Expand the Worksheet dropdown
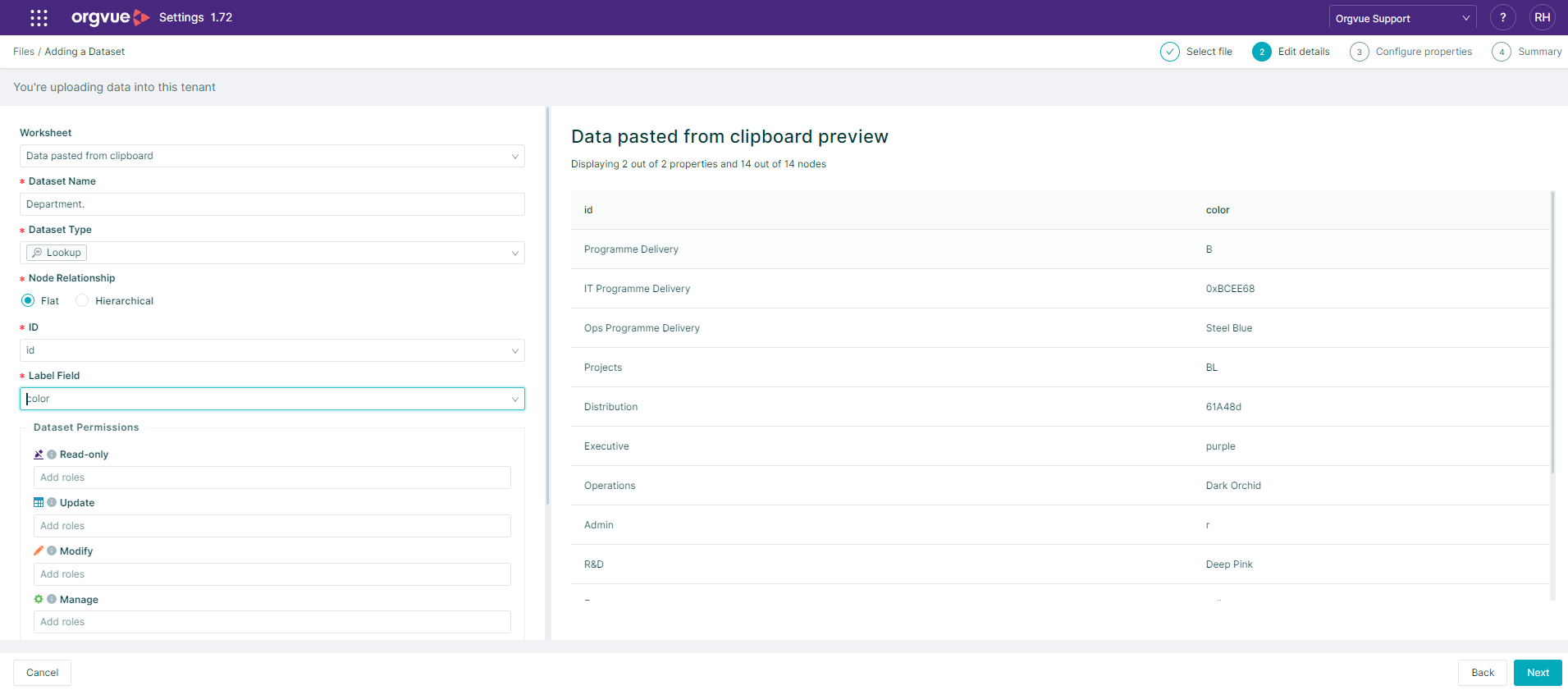The height and width of the screenshot is (690, 1568). 272,156
